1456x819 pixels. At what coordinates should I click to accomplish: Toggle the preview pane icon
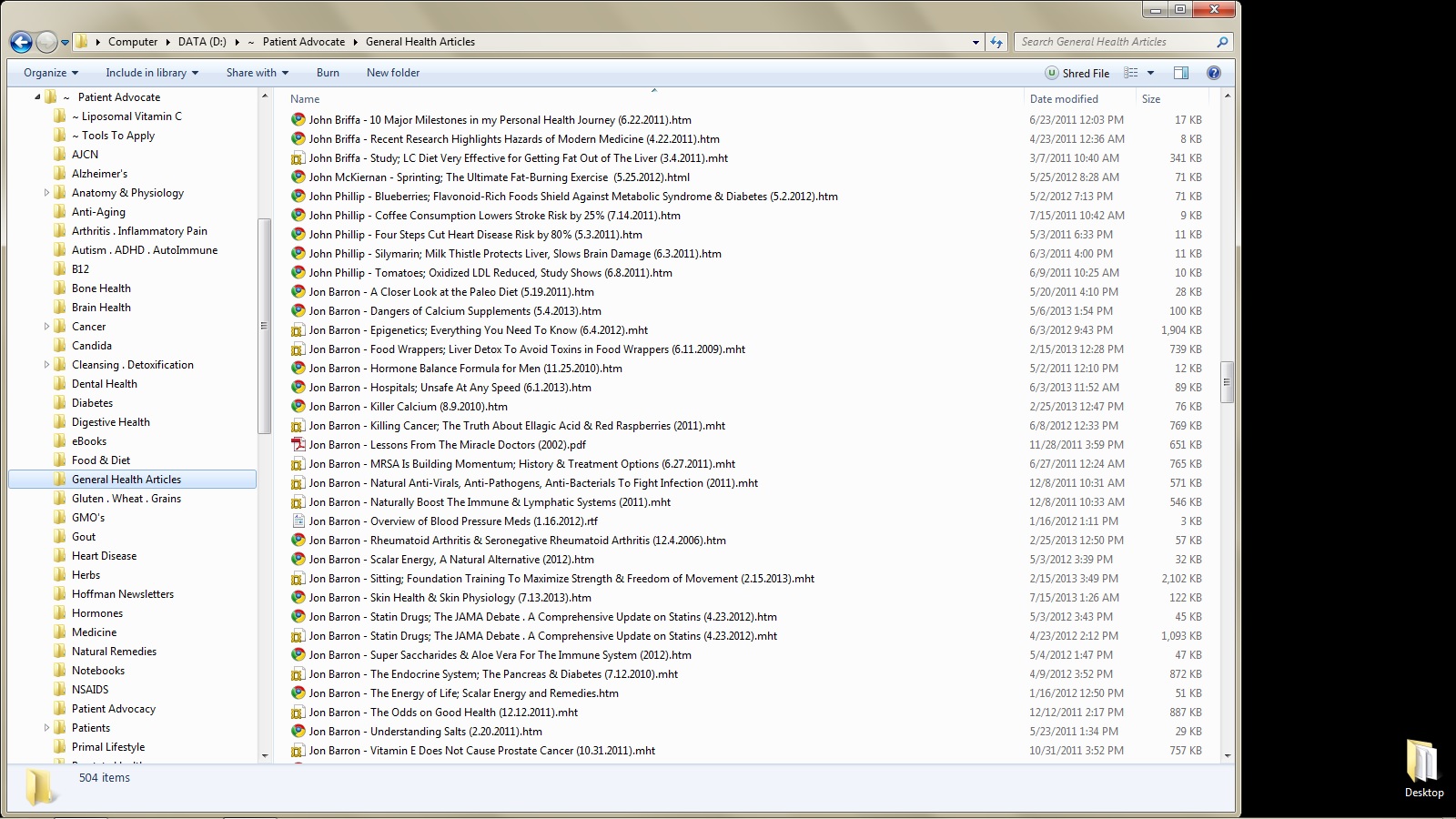1180,73
